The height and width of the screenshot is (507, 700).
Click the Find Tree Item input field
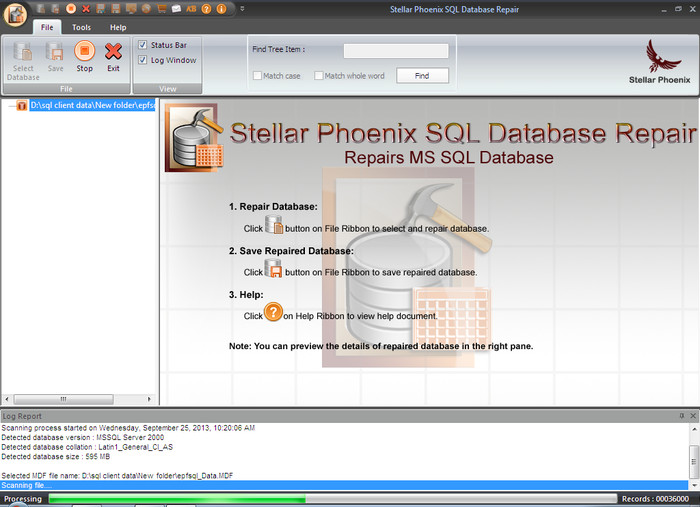pos(396,50)
